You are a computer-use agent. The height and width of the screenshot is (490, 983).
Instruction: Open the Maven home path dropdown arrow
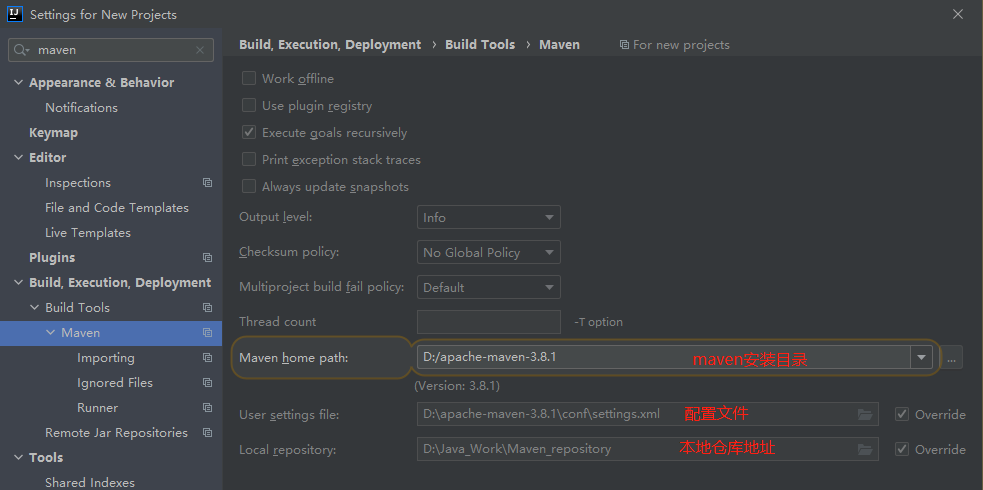click(921, 357)
